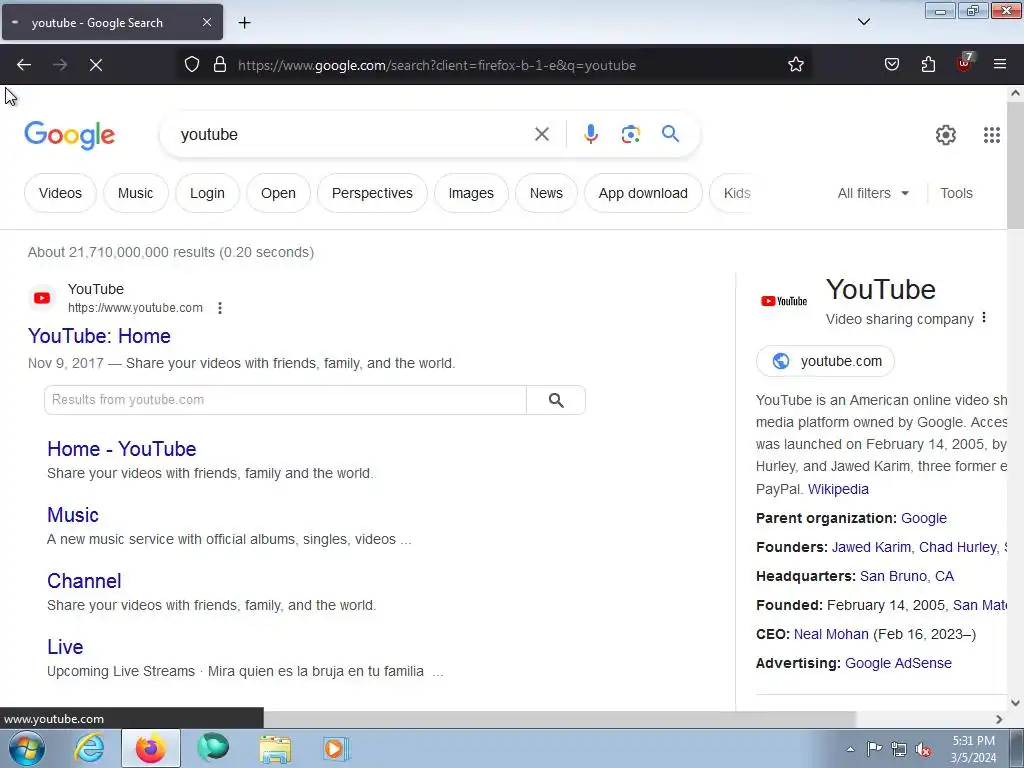Open the Firefox hamburger menu

click(x=1000, y=64)
